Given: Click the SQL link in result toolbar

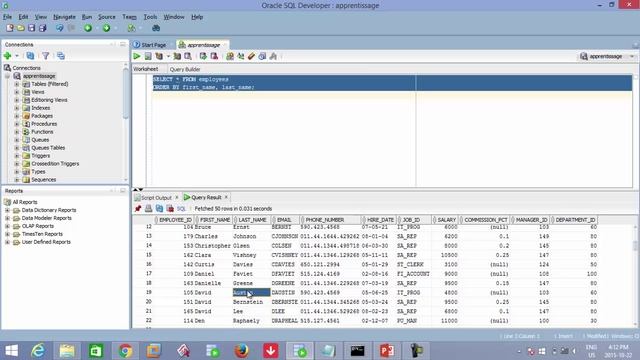Looking at the screenshot, I should (181, 209).
